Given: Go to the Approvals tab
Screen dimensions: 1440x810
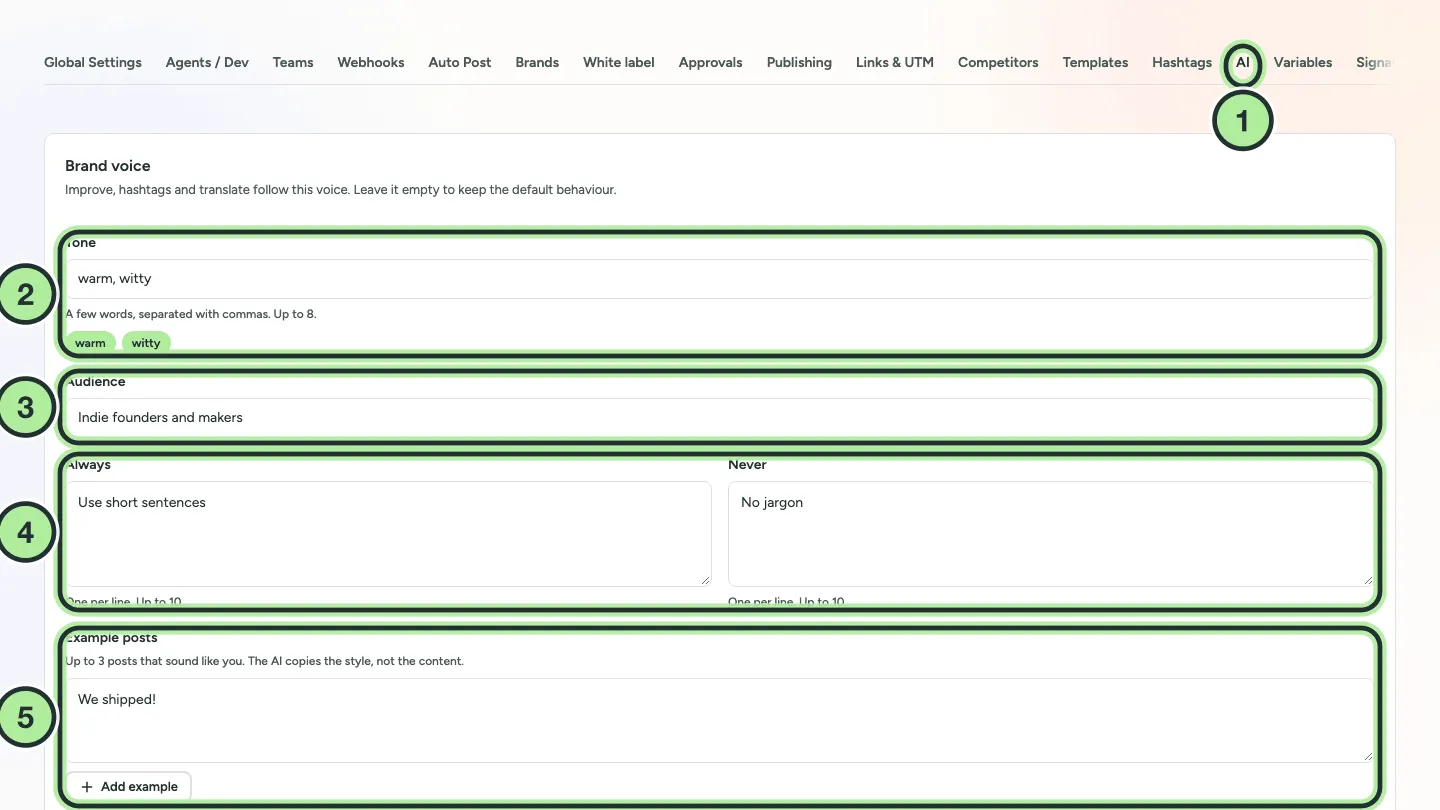Looking at the screenshot, I should coord(711,62).
